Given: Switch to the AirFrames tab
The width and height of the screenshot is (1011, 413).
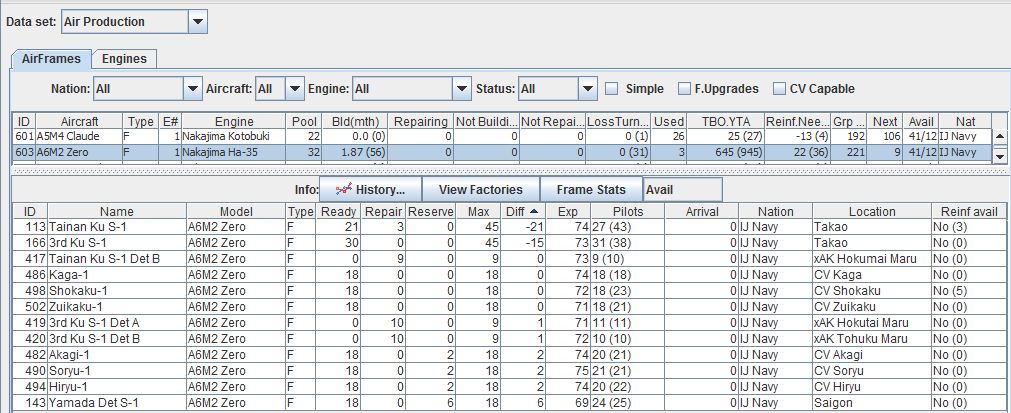Looking at the screenshot, I should coord(52,59).
